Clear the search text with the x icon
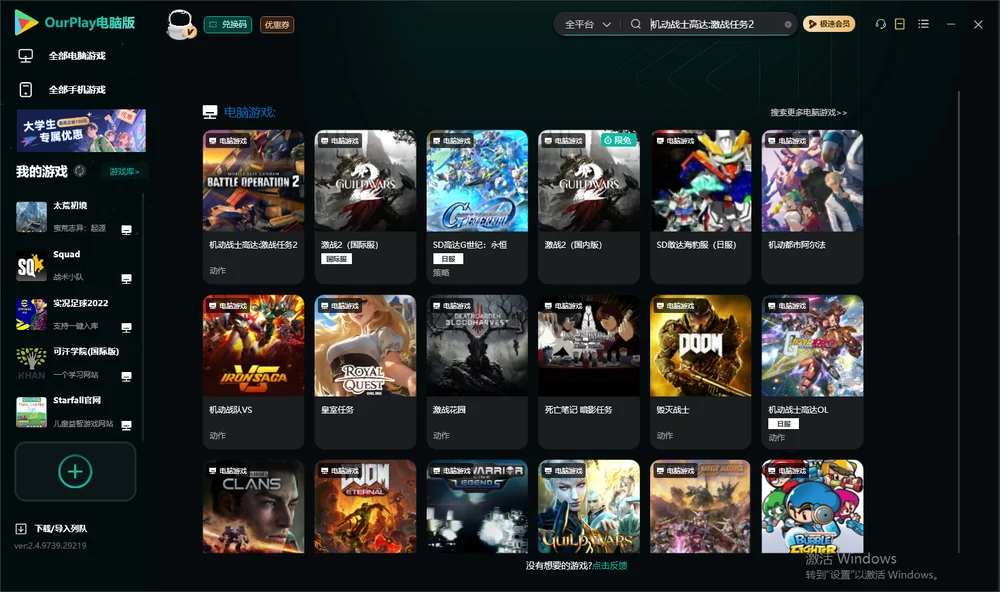The height and width of the screenshot is (592, 1000). tap(788, 24)
